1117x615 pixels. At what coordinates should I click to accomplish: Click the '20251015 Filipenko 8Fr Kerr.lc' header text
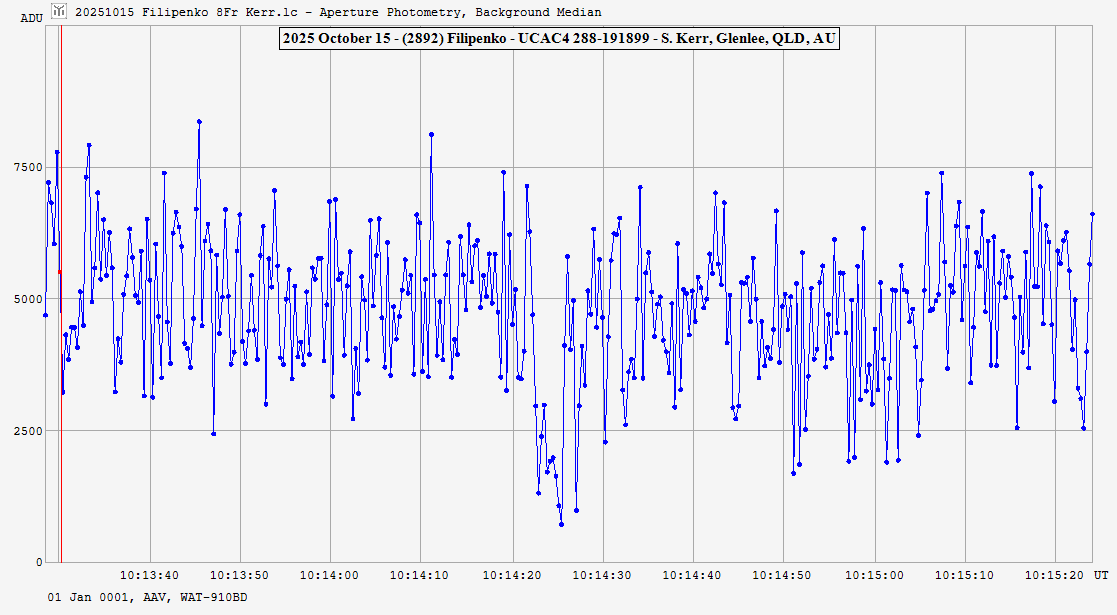[x=339, y=12]
